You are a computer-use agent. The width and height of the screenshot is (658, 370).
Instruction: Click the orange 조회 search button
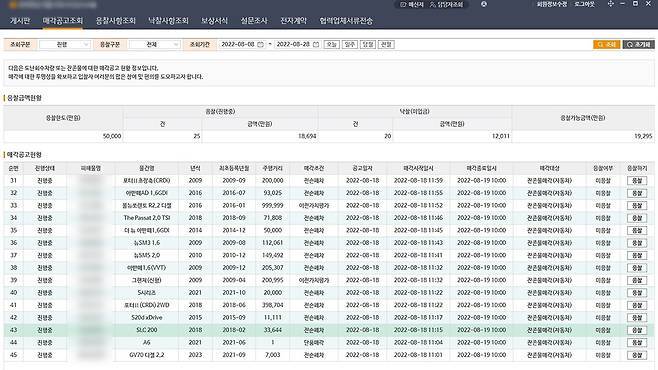pyautogui.click(x=606, y=44)
